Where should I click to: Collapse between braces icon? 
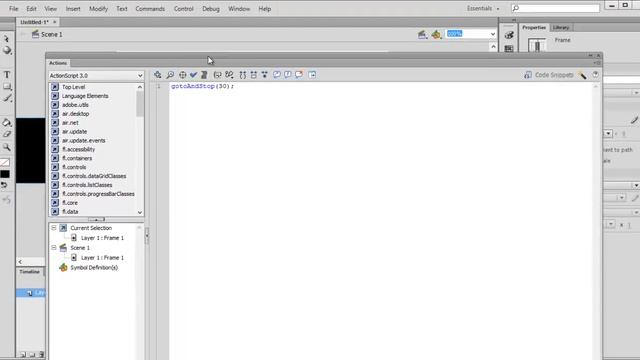(243, 75)
